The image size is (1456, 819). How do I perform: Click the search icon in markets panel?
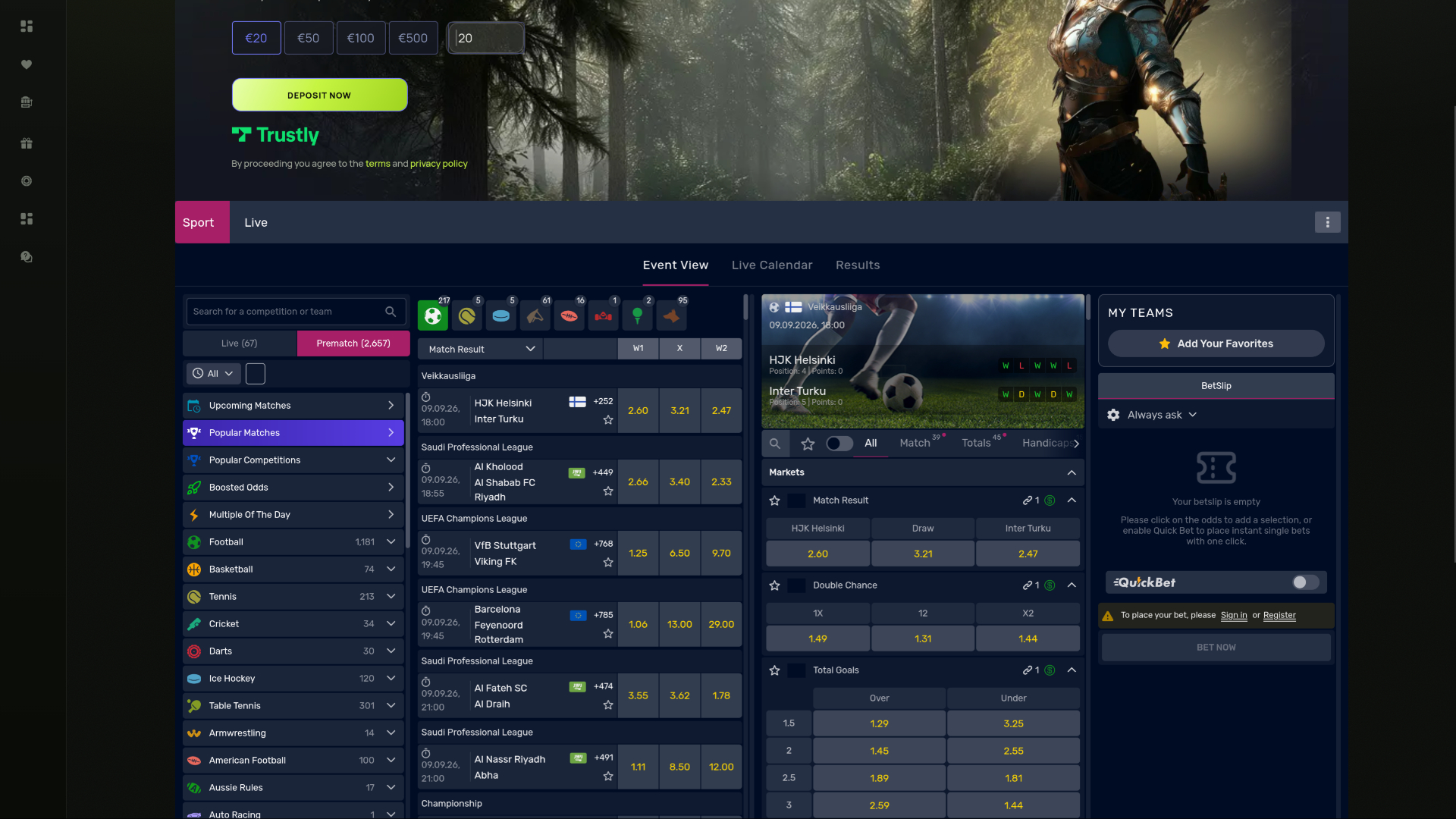click(775, 444)
